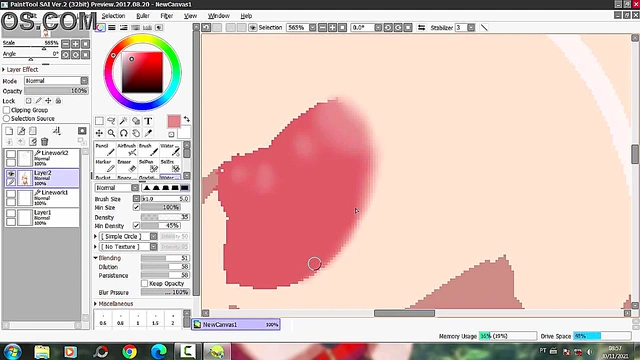Create a new layer with the New Layer icon

click(9, 131)
